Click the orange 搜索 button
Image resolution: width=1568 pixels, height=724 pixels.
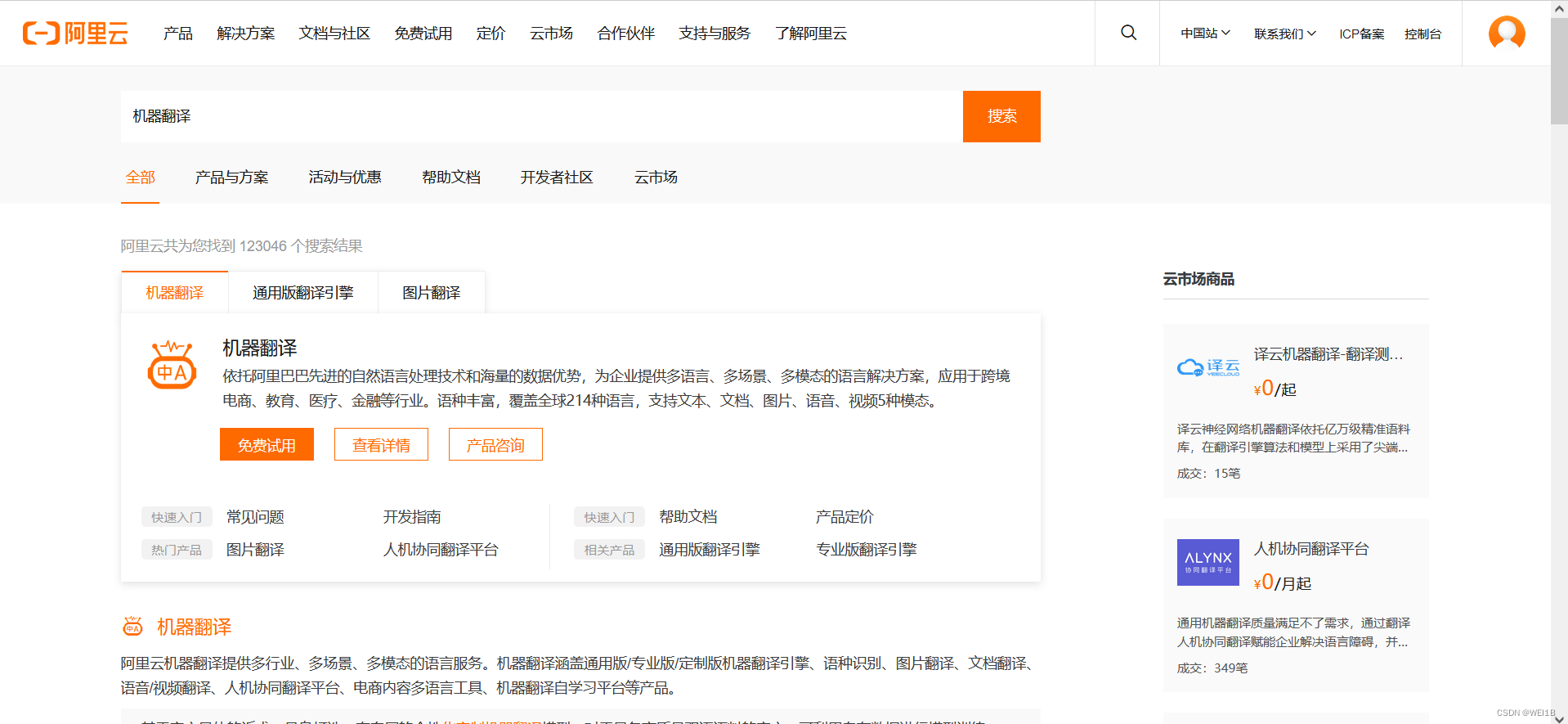click(x=1001, y=116)
